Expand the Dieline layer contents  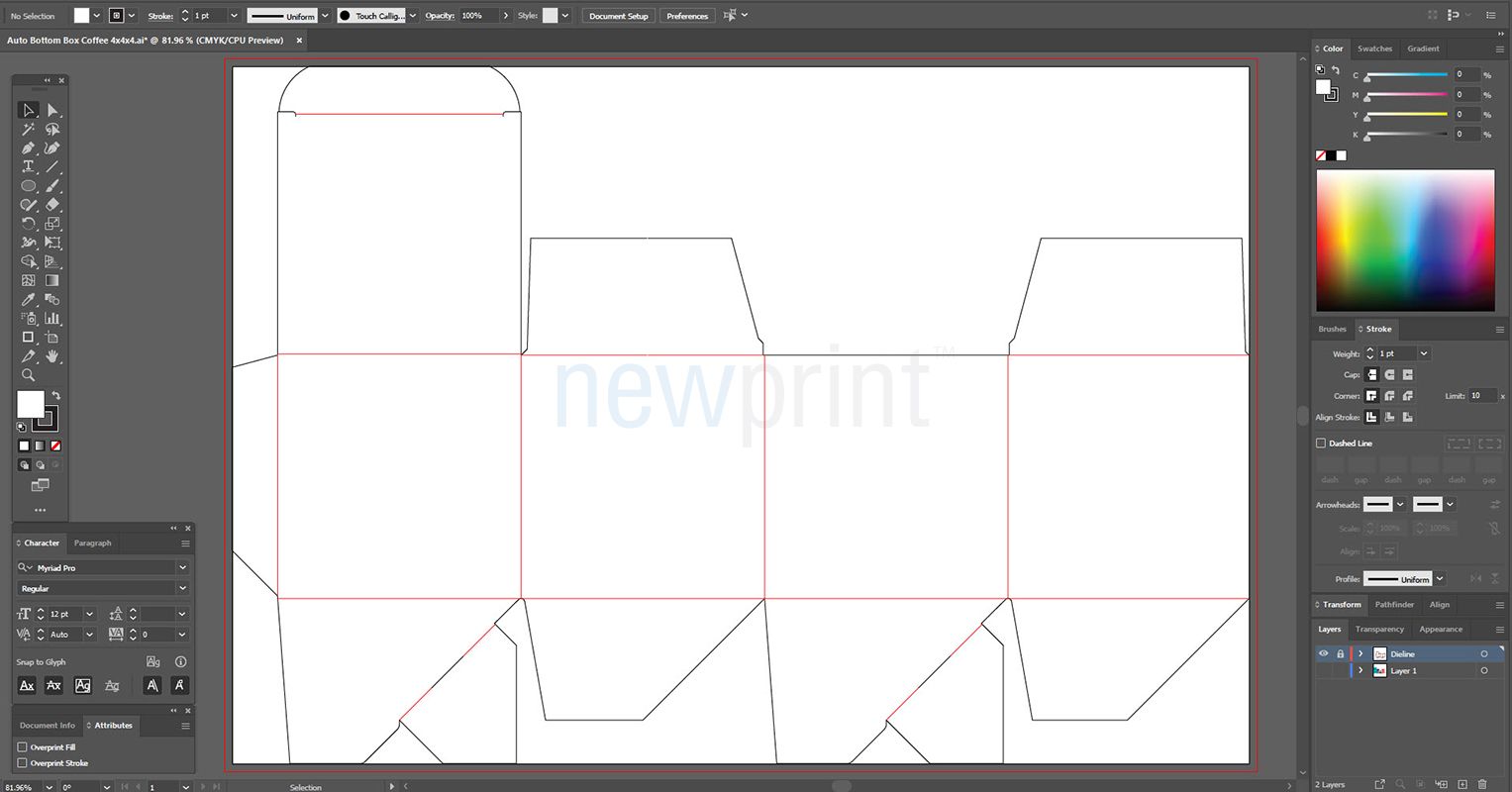(1361, 653)
